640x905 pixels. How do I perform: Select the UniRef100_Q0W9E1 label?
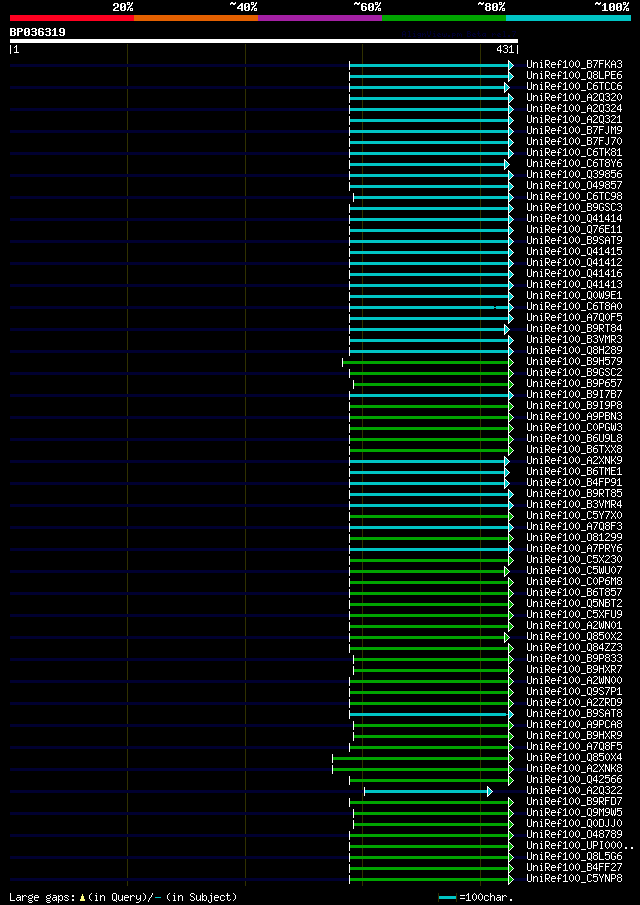(574, 295)
